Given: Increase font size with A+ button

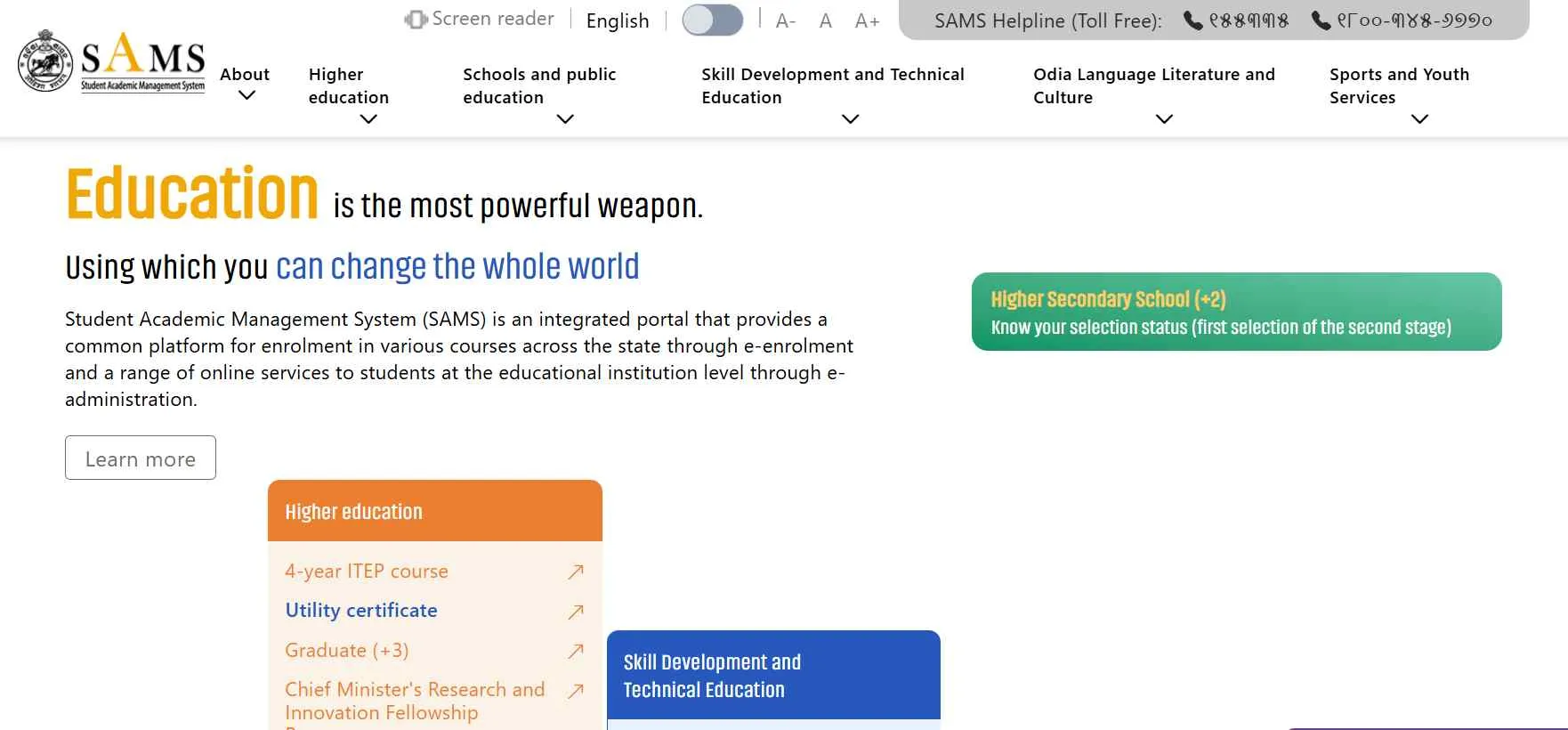Looking at the screenshot, I should point(868,20).
